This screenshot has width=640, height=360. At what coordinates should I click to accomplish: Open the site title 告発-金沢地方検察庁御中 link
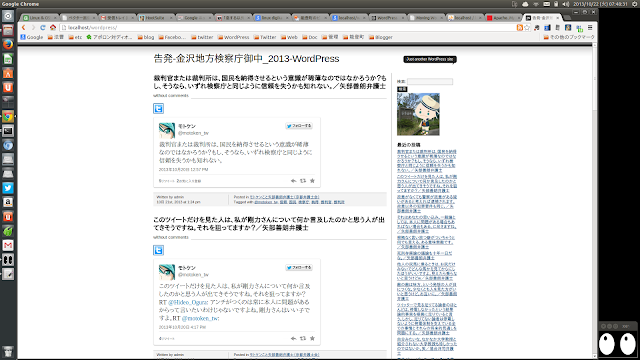(246, 59)
